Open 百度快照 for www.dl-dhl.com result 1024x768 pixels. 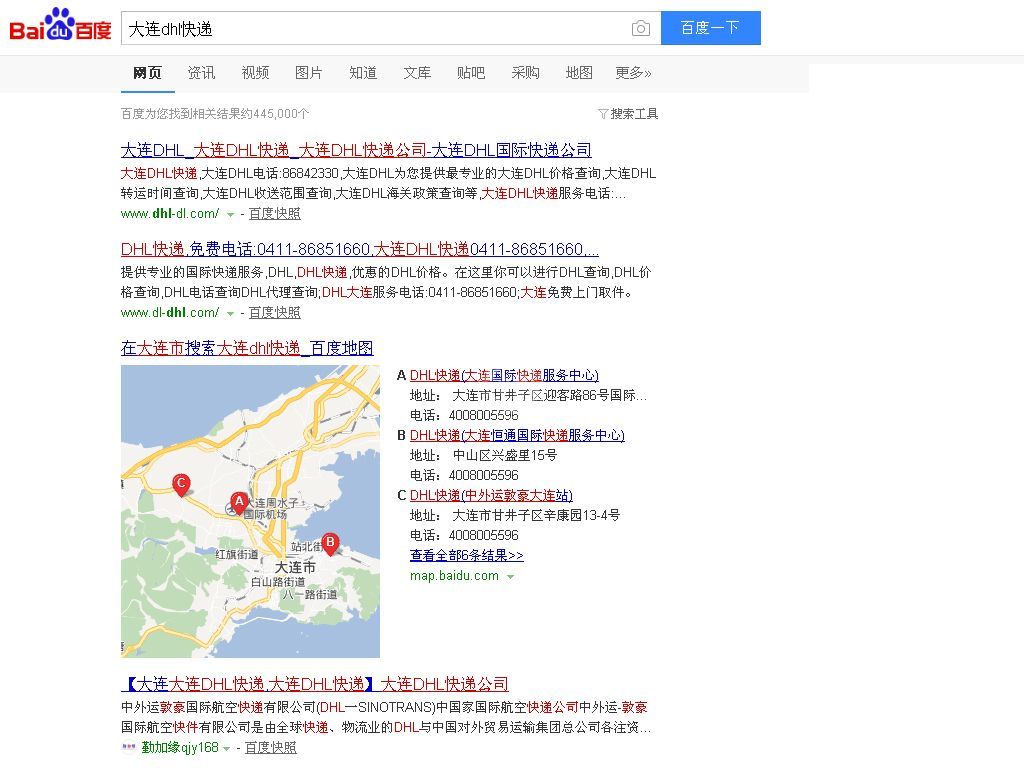tap(275, 313)
